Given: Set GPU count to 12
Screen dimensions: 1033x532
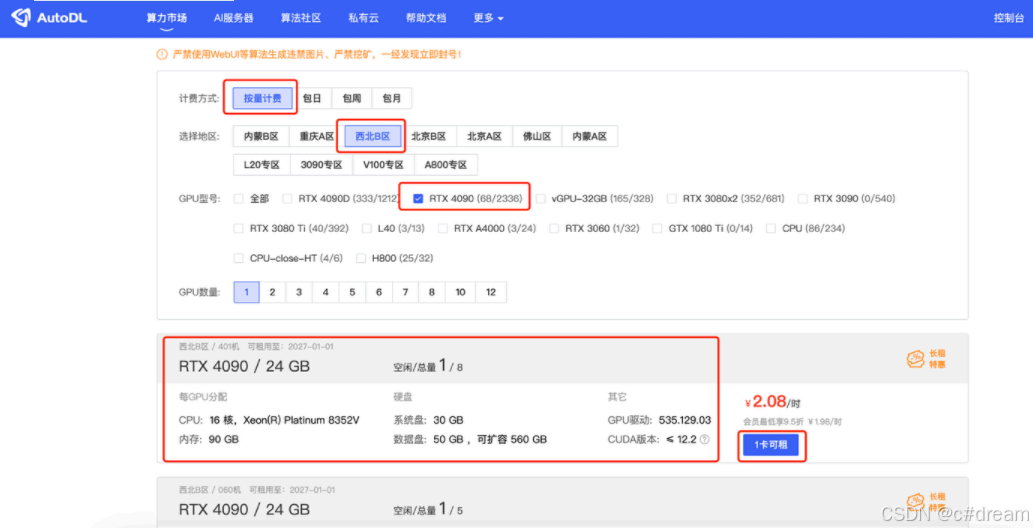Looking at the screenshot, I should coord(491,292).
